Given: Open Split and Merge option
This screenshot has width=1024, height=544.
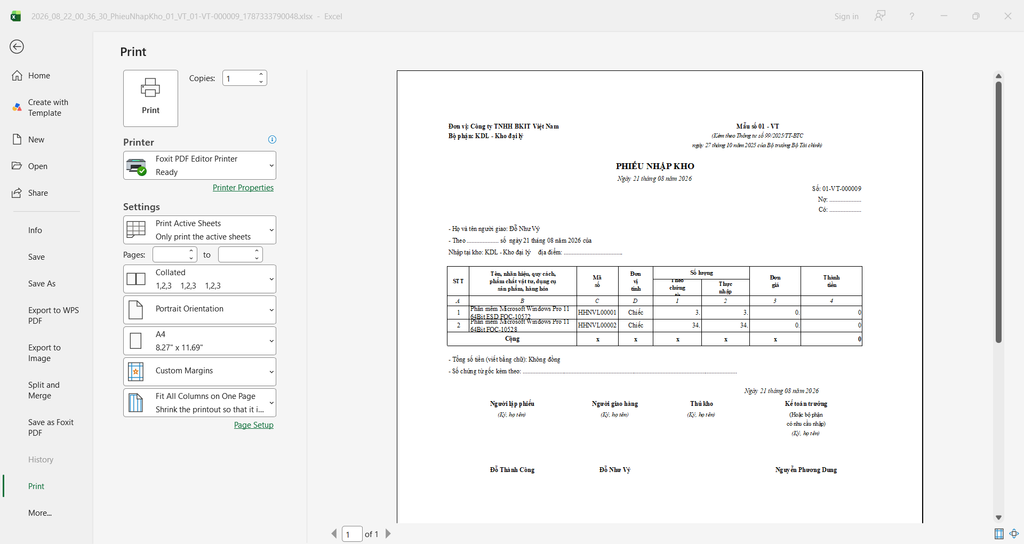Looking at the screenshot, I should tap(44, 390).
